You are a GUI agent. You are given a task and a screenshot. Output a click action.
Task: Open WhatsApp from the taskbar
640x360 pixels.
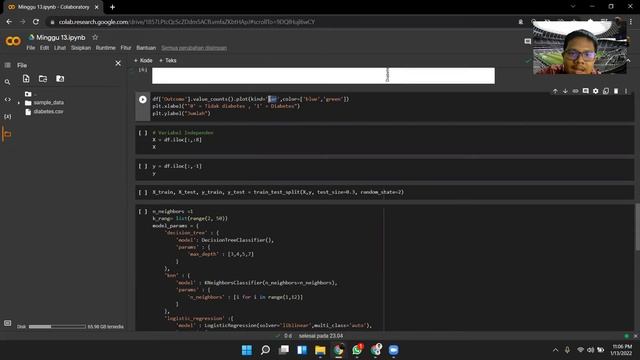357,350
